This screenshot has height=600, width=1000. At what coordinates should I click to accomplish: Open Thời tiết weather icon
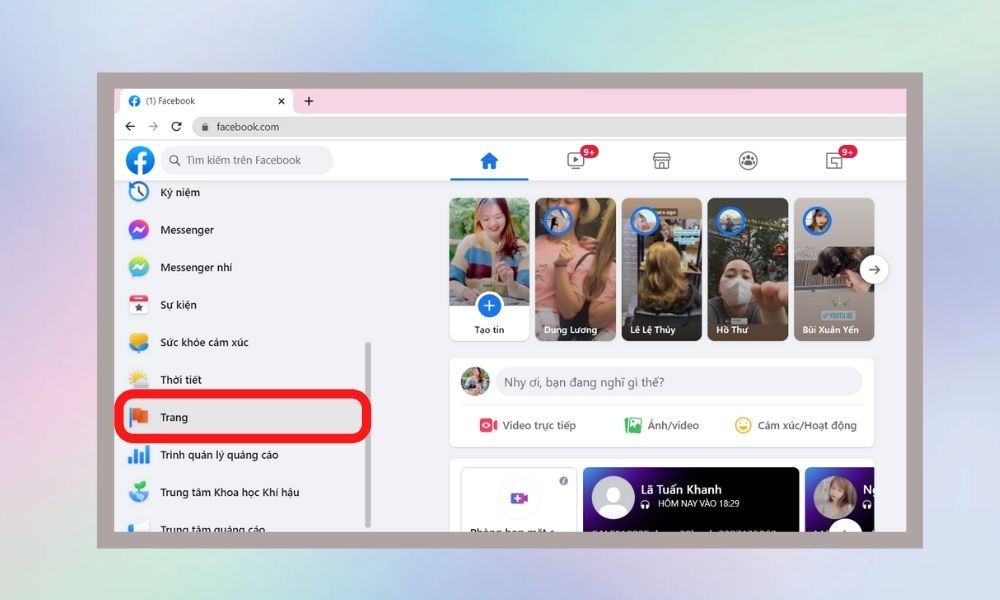138,379
